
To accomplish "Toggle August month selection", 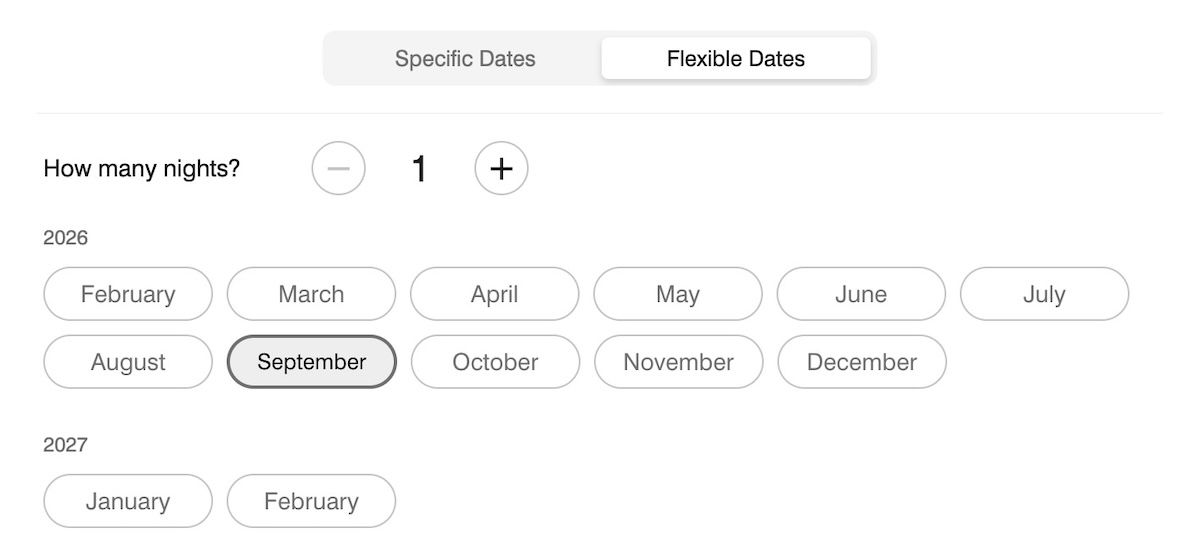I will click(128, 362).
